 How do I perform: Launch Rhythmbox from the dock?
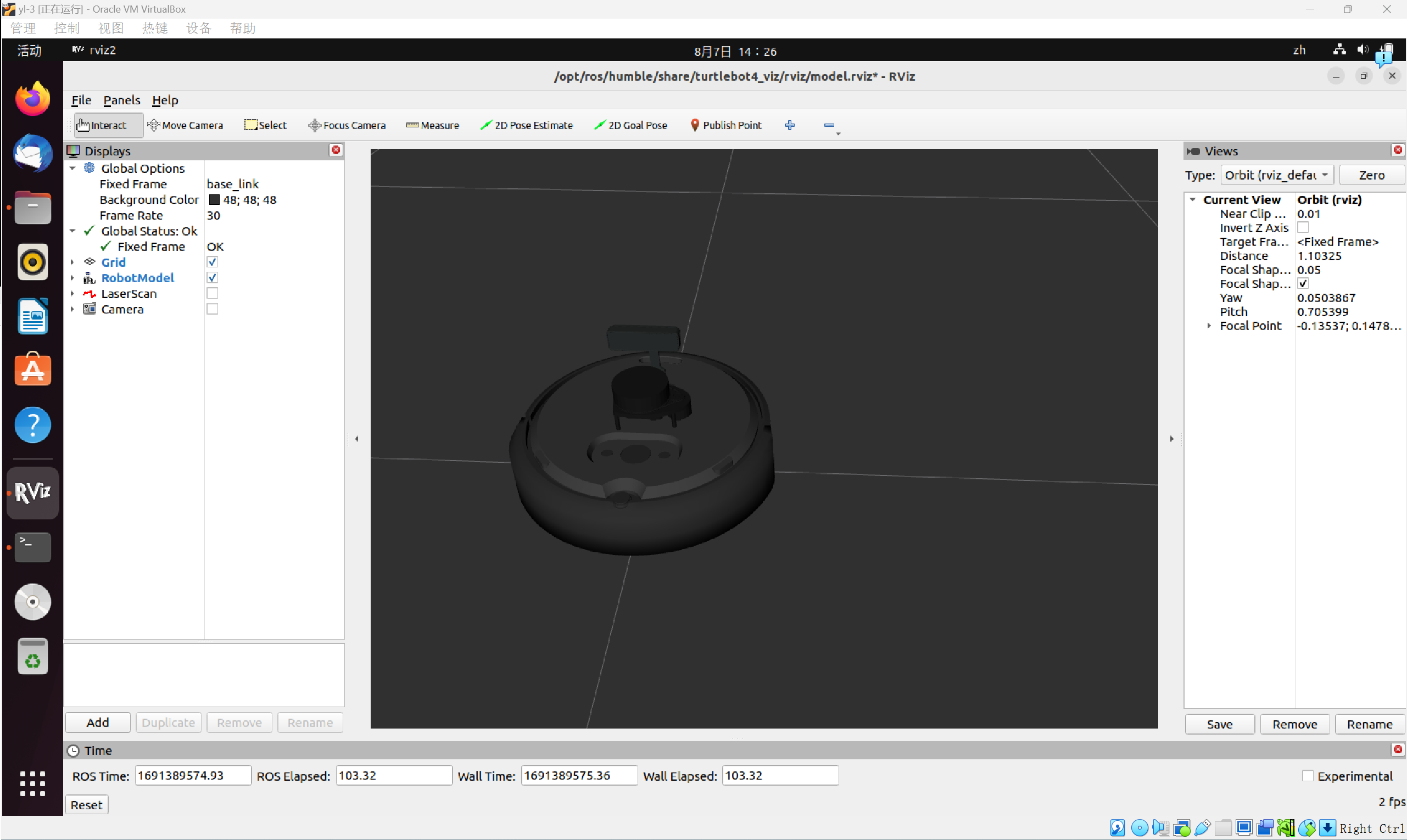pos(32,261)
